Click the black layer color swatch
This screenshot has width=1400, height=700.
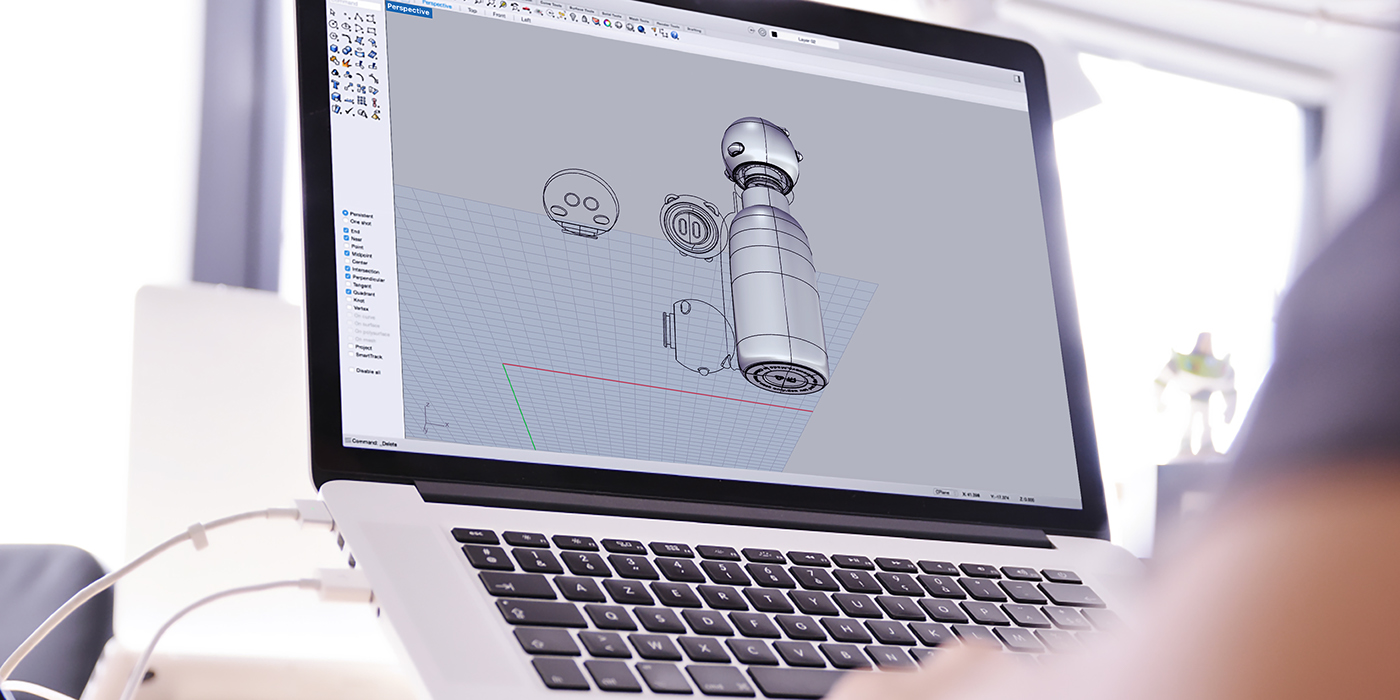774,34
